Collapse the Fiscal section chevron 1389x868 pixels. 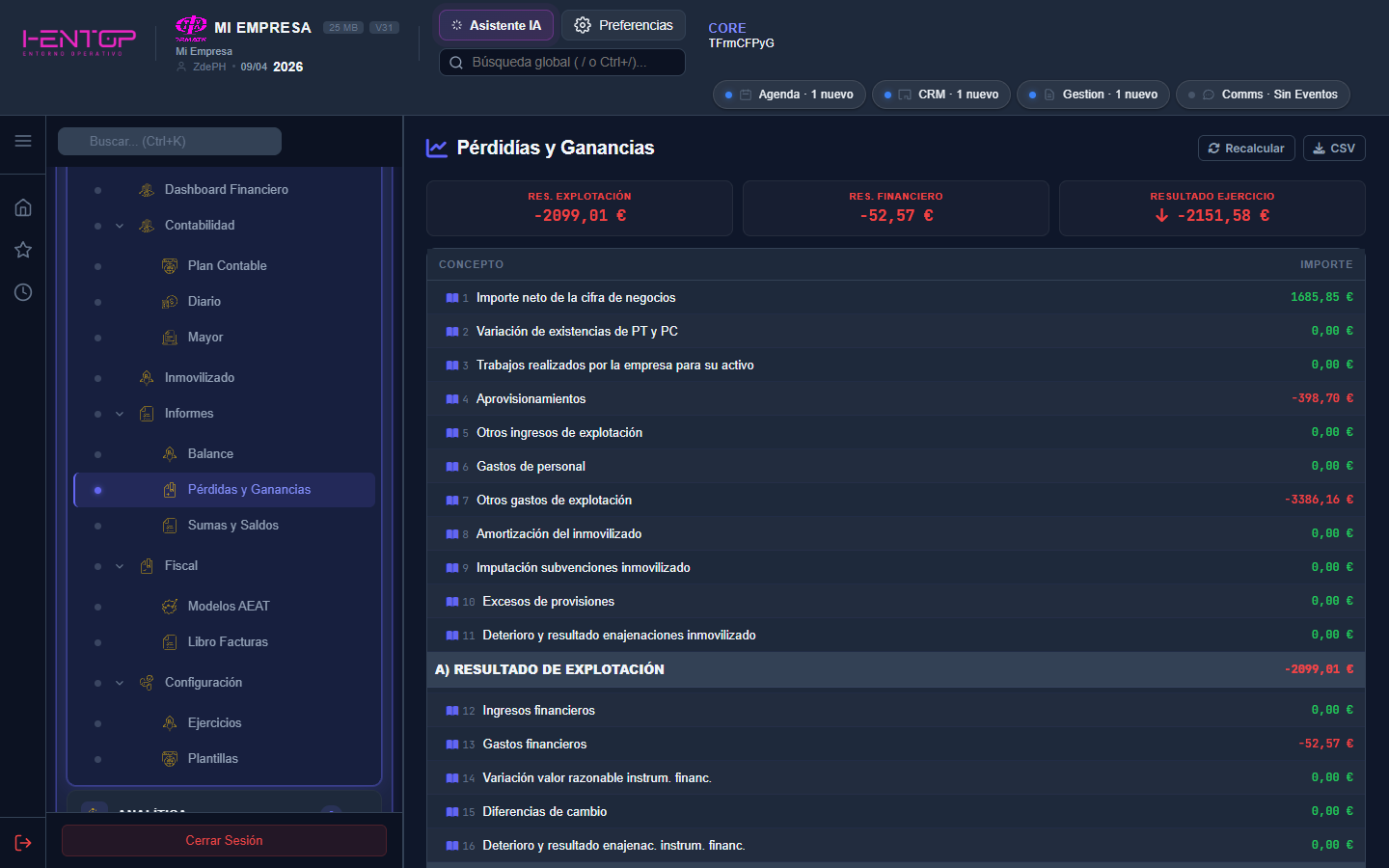[120, 566]
